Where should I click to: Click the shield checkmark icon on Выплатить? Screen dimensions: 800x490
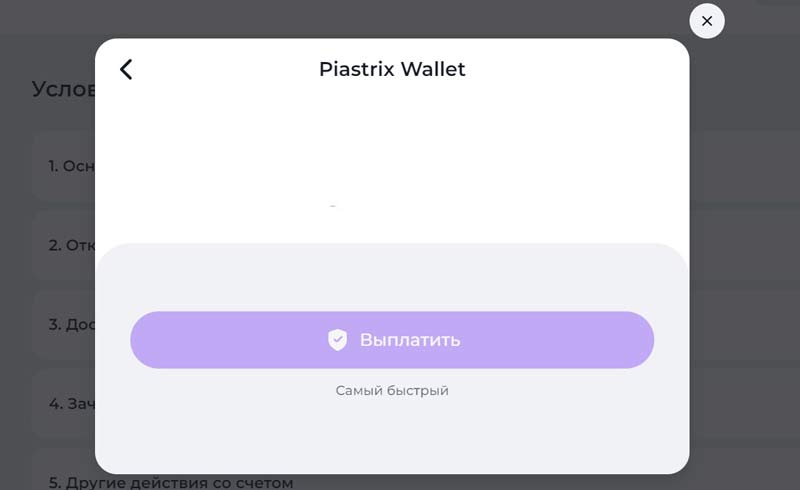[337, 340]
